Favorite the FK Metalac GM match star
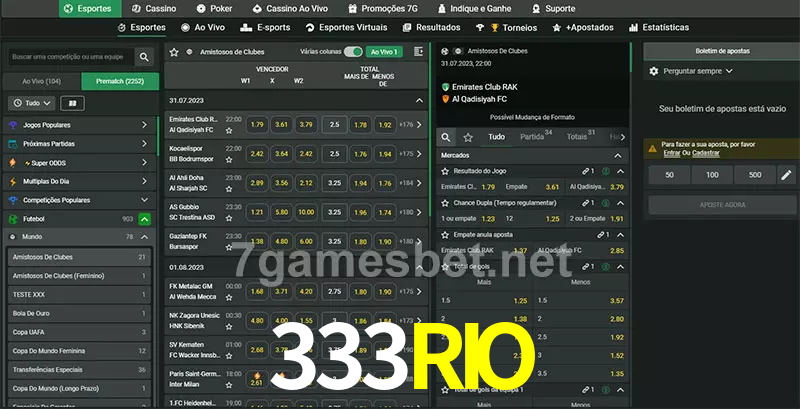 click(x=229, y=297)
